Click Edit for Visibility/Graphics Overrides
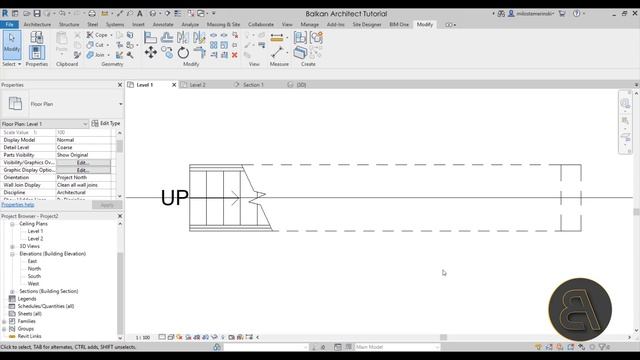Image resolution: width=640 pixels, height=360 pixels. (x=83, y=162)
